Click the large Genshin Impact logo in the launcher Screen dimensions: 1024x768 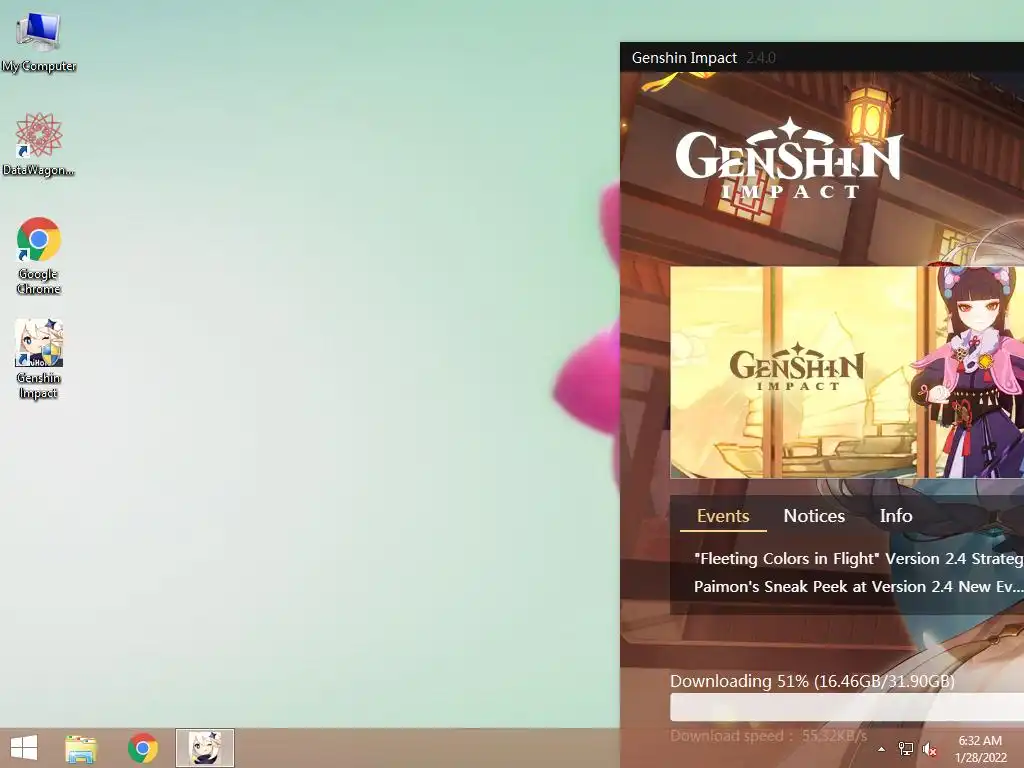[789, 157]
